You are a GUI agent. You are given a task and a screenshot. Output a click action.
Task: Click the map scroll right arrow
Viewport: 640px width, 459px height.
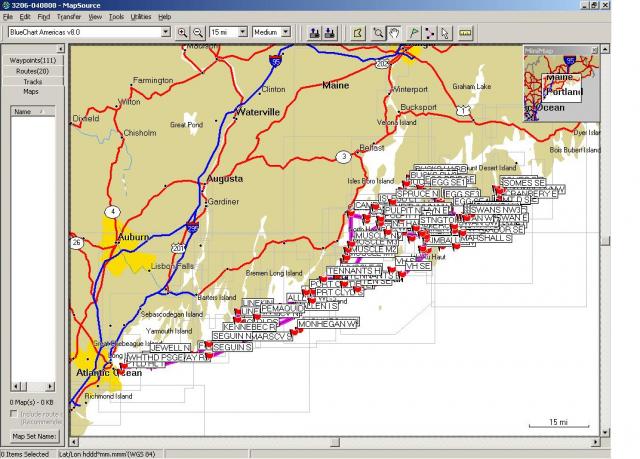[x=596, y=442]
